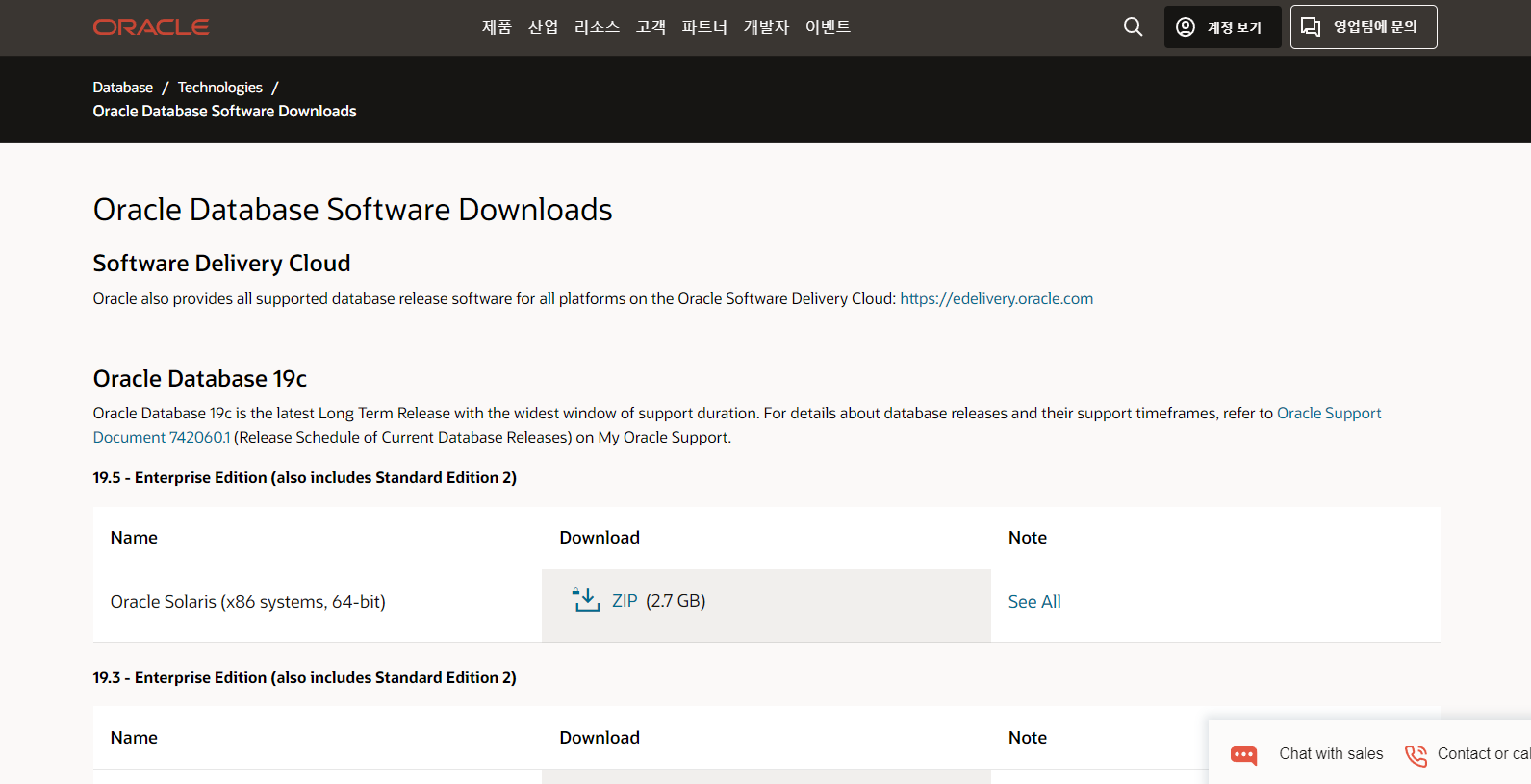Click the red chat bubble icon

[x=1244, y=755]
